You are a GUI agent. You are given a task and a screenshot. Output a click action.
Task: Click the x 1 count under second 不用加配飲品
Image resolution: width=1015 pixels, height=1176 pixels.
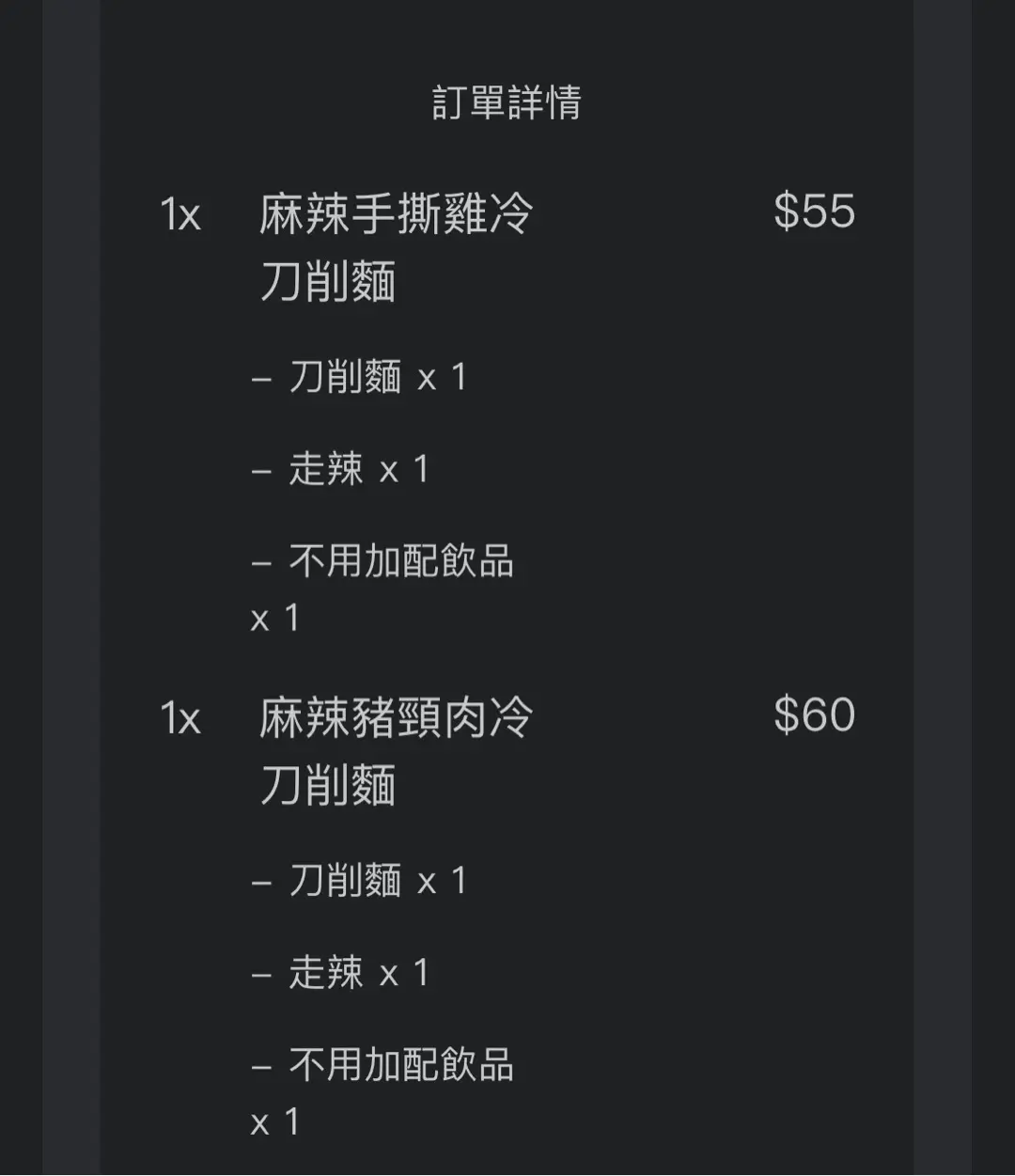click(275, 1122)
